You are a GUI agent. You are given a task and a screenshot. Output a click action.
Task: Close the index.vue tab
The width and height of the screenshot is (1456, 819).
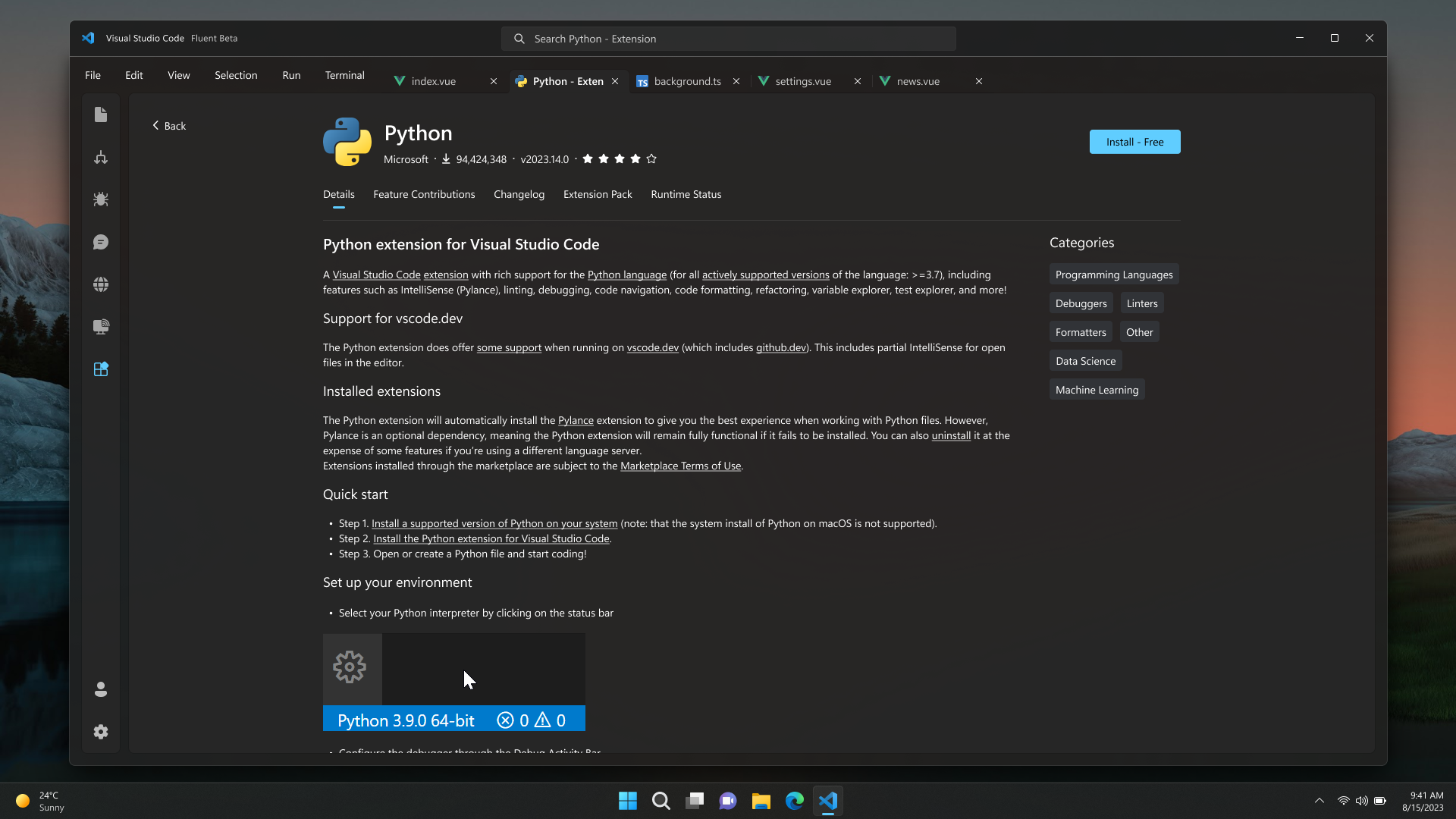click(494, 81)
